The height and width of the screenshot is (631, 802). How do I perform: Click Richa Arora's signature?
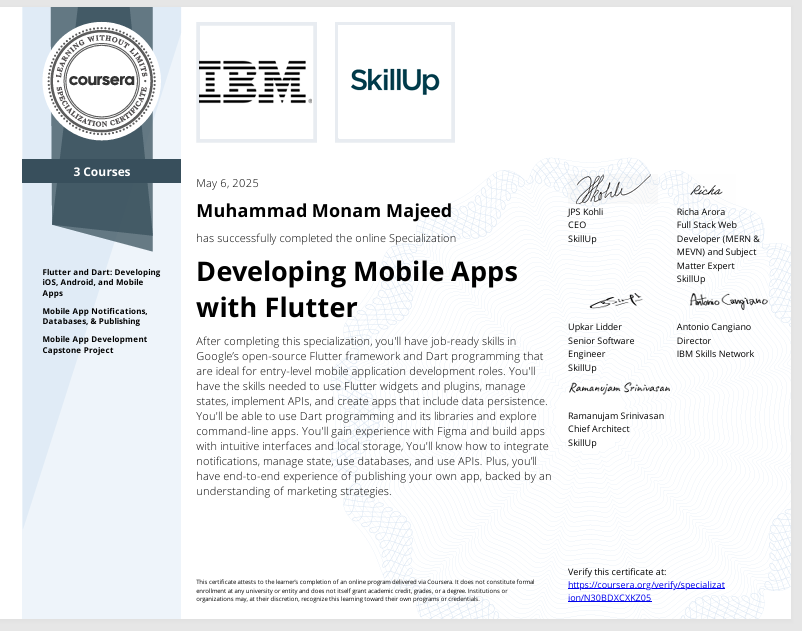[x=706, y=191]
